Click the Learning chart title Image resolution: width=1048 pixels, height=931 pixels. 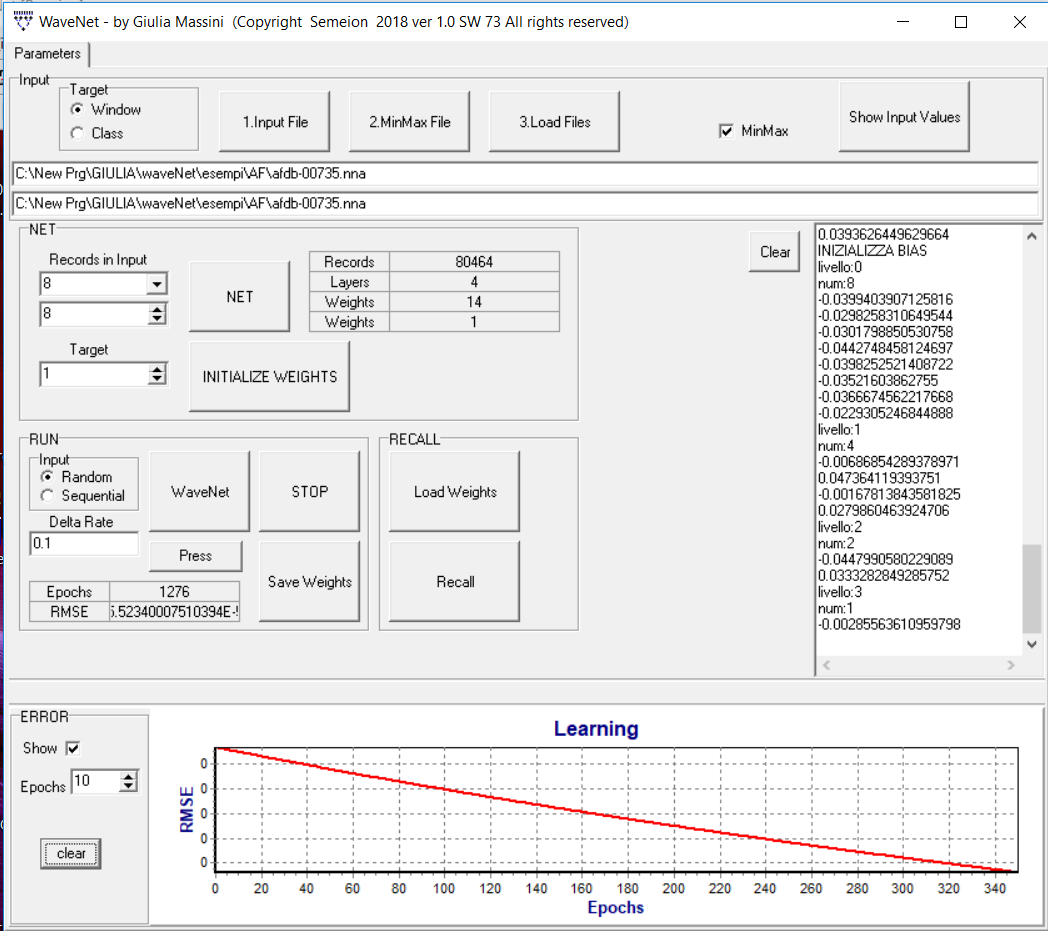coord(596,728)
